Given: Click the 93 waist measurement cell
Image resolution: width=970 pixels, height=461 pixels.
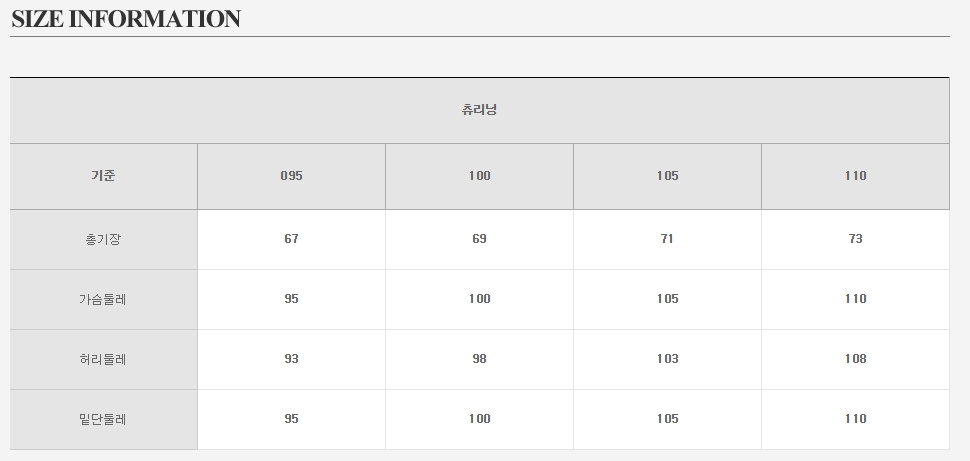Looking at the screenshot, I should click(291, 359).
